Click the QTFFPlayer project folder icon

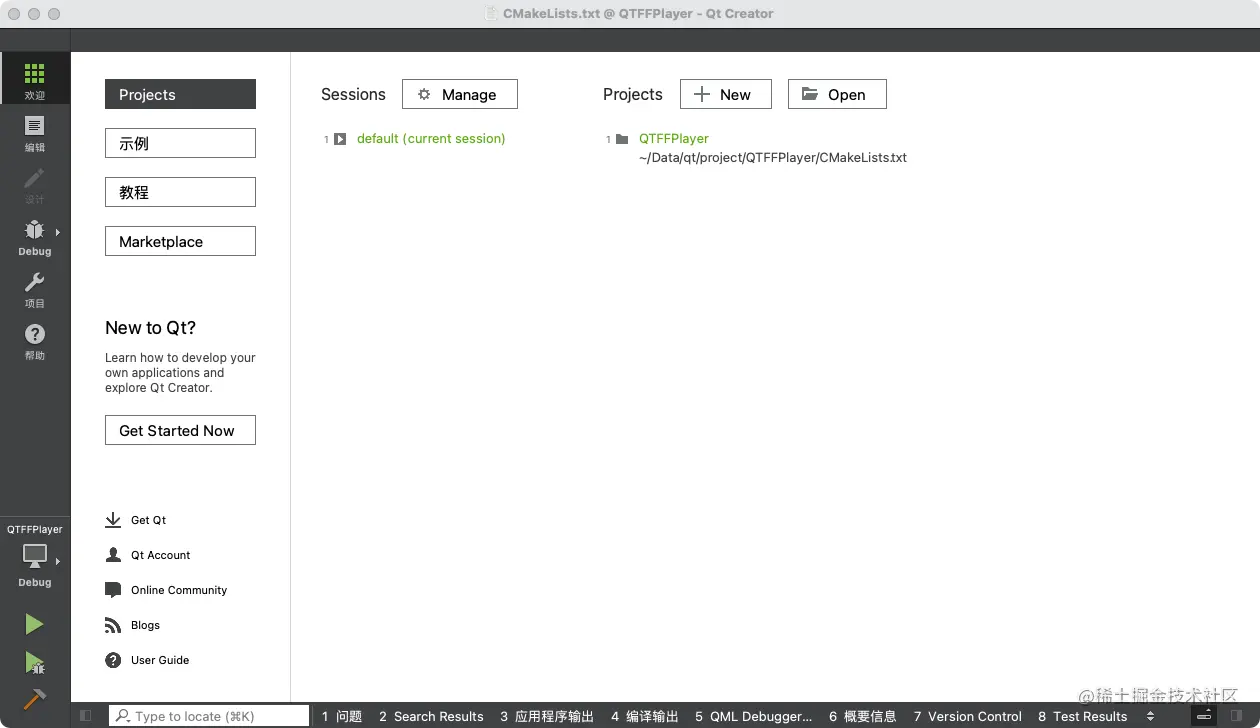point(622,139)
